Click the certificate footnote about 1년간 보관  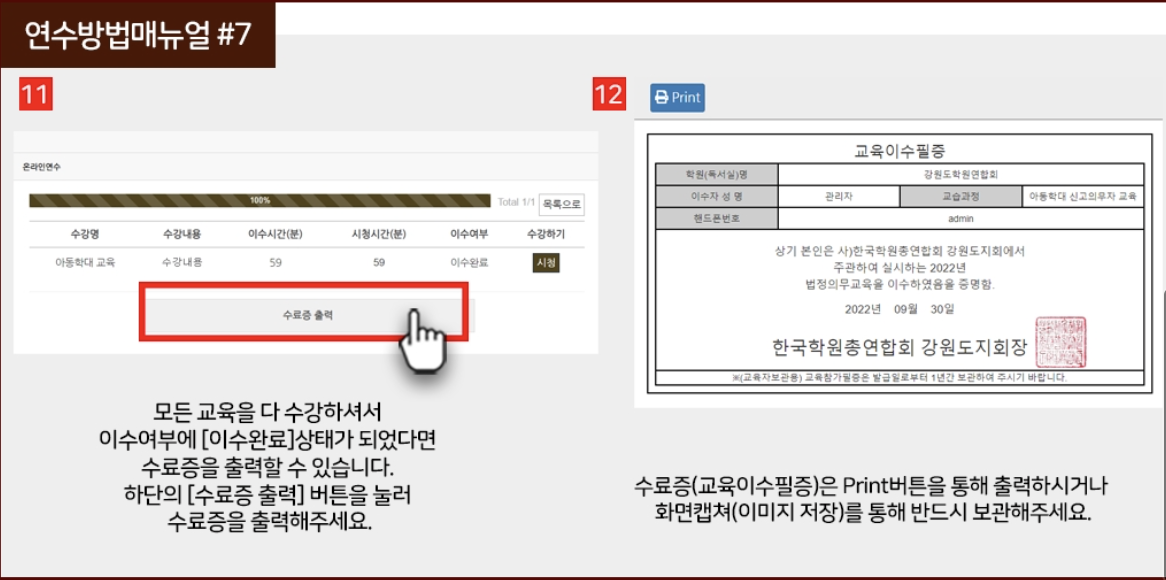coord(899,378)
